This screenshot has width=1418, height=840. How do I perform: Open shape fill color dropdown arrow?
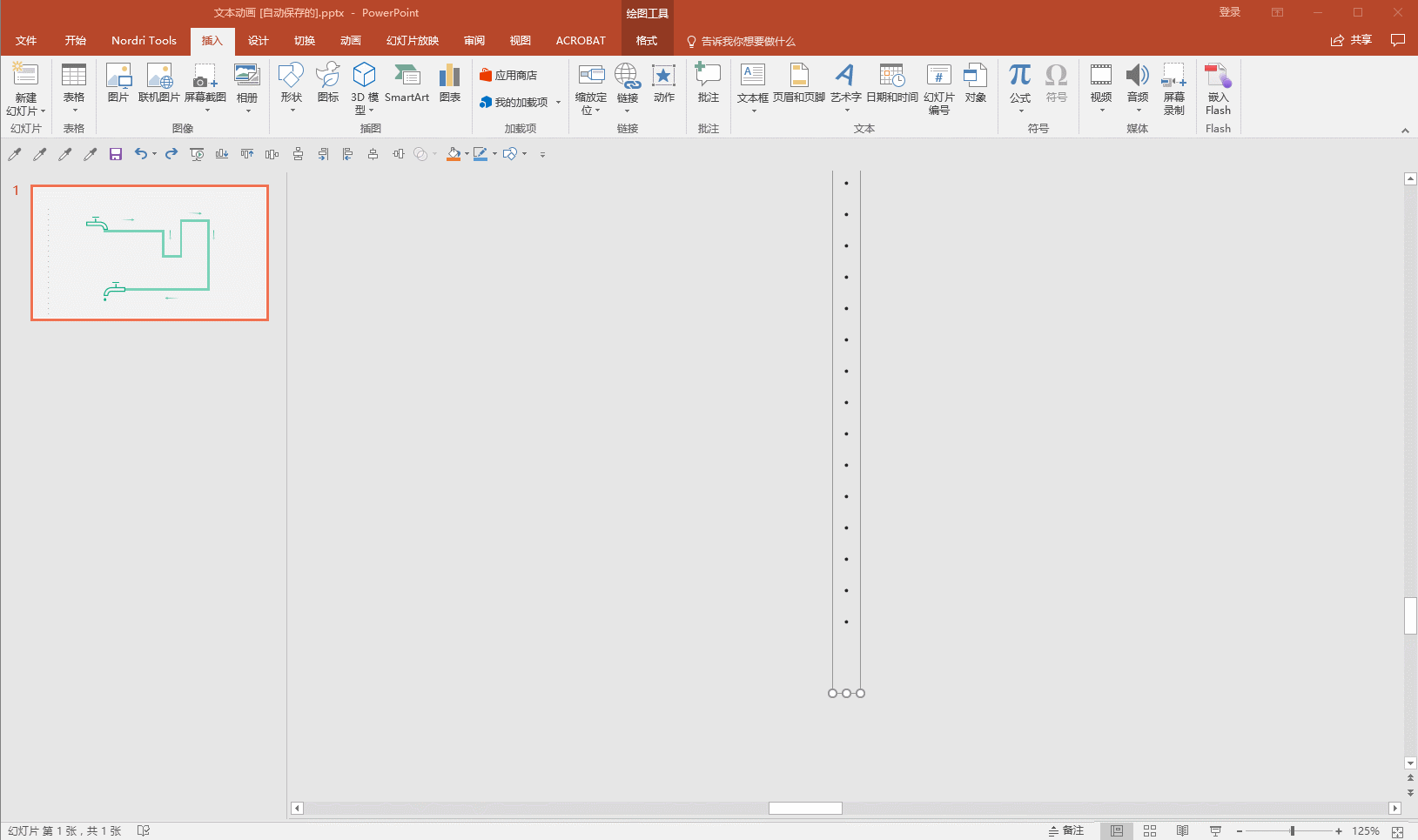coord(467,154)
